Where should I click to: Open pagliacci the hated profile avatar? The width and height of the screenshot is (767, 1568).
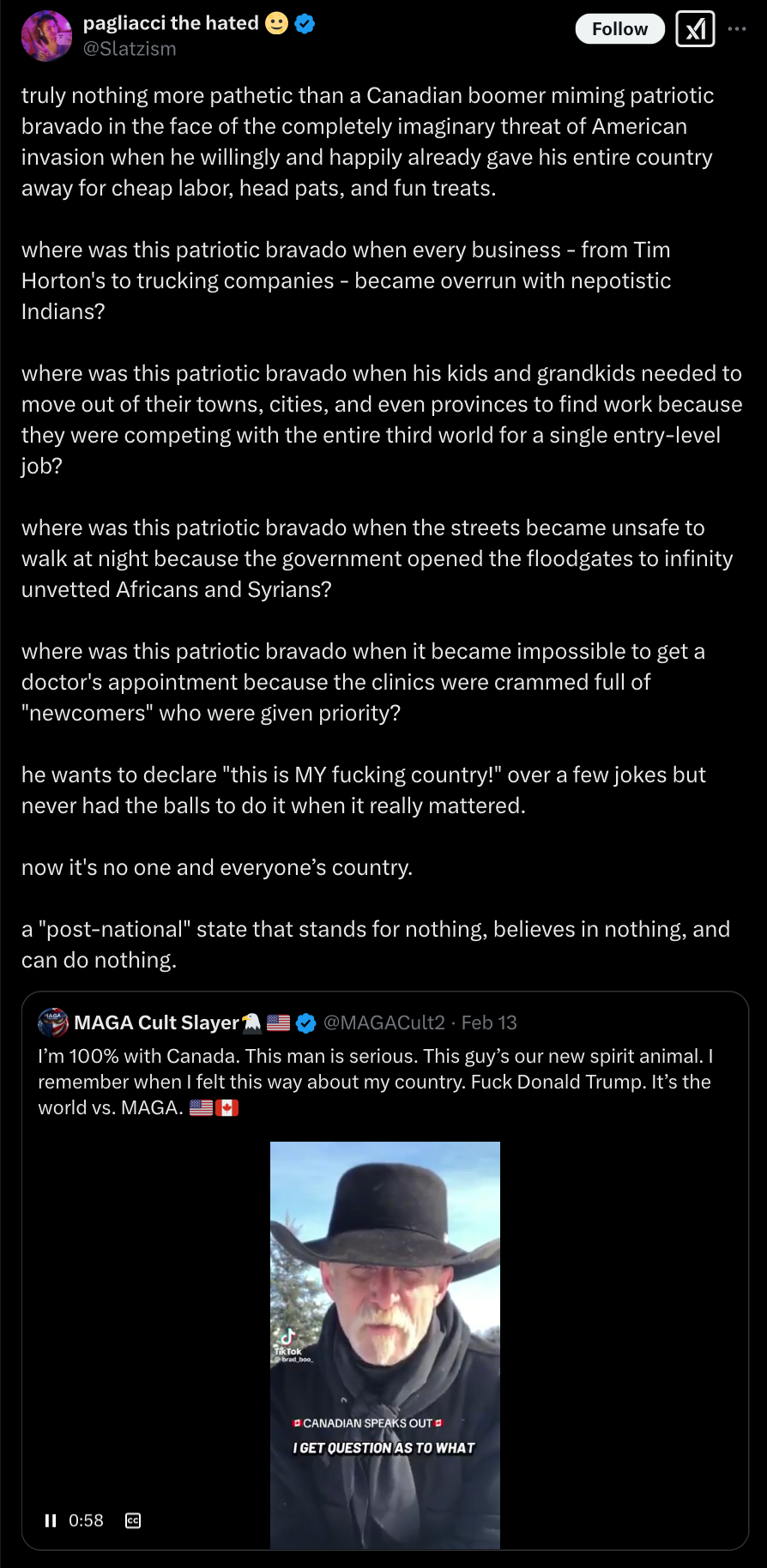[x=46, y=36]
